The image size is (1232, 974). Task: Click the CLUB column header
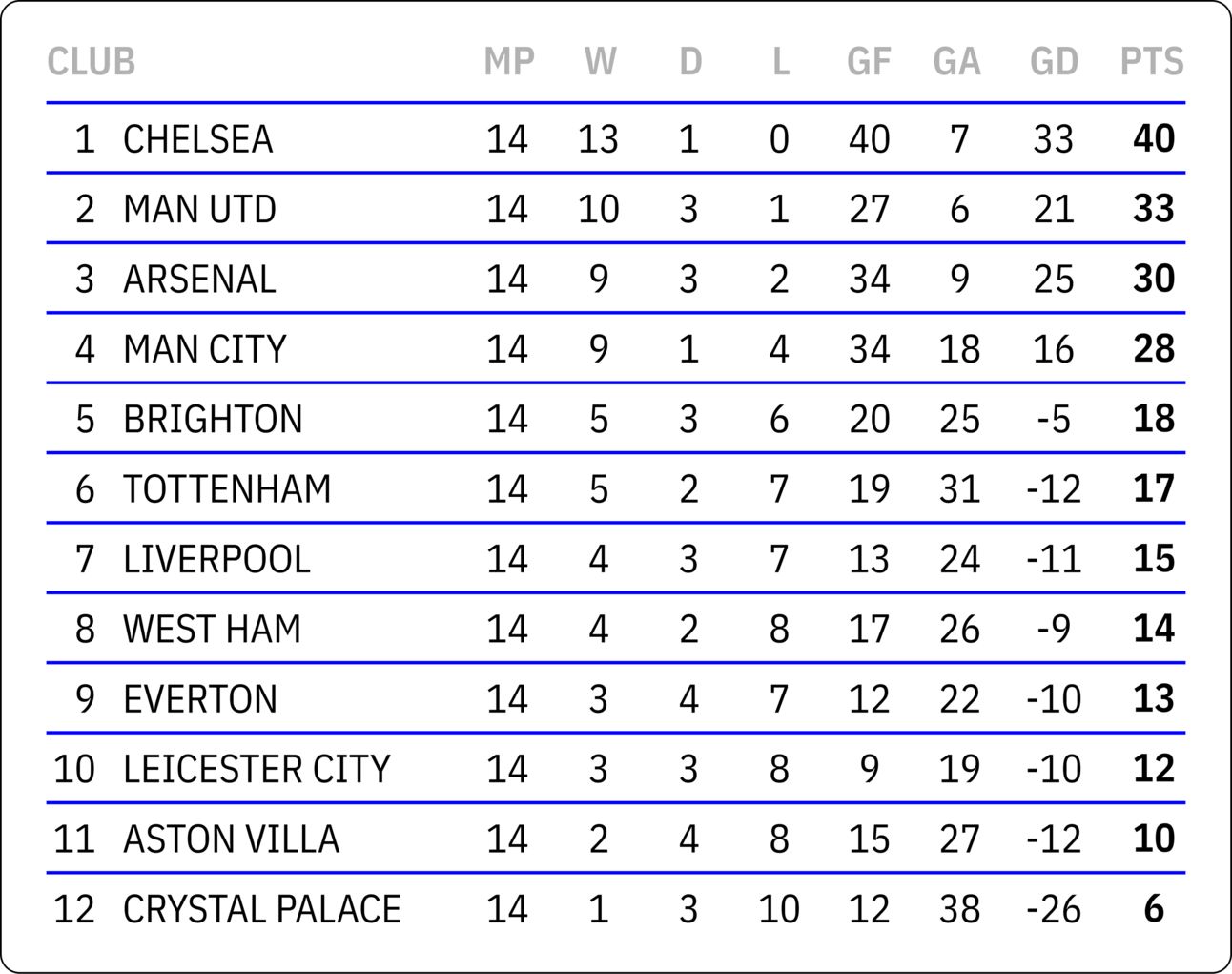click(x=91, y=62)
